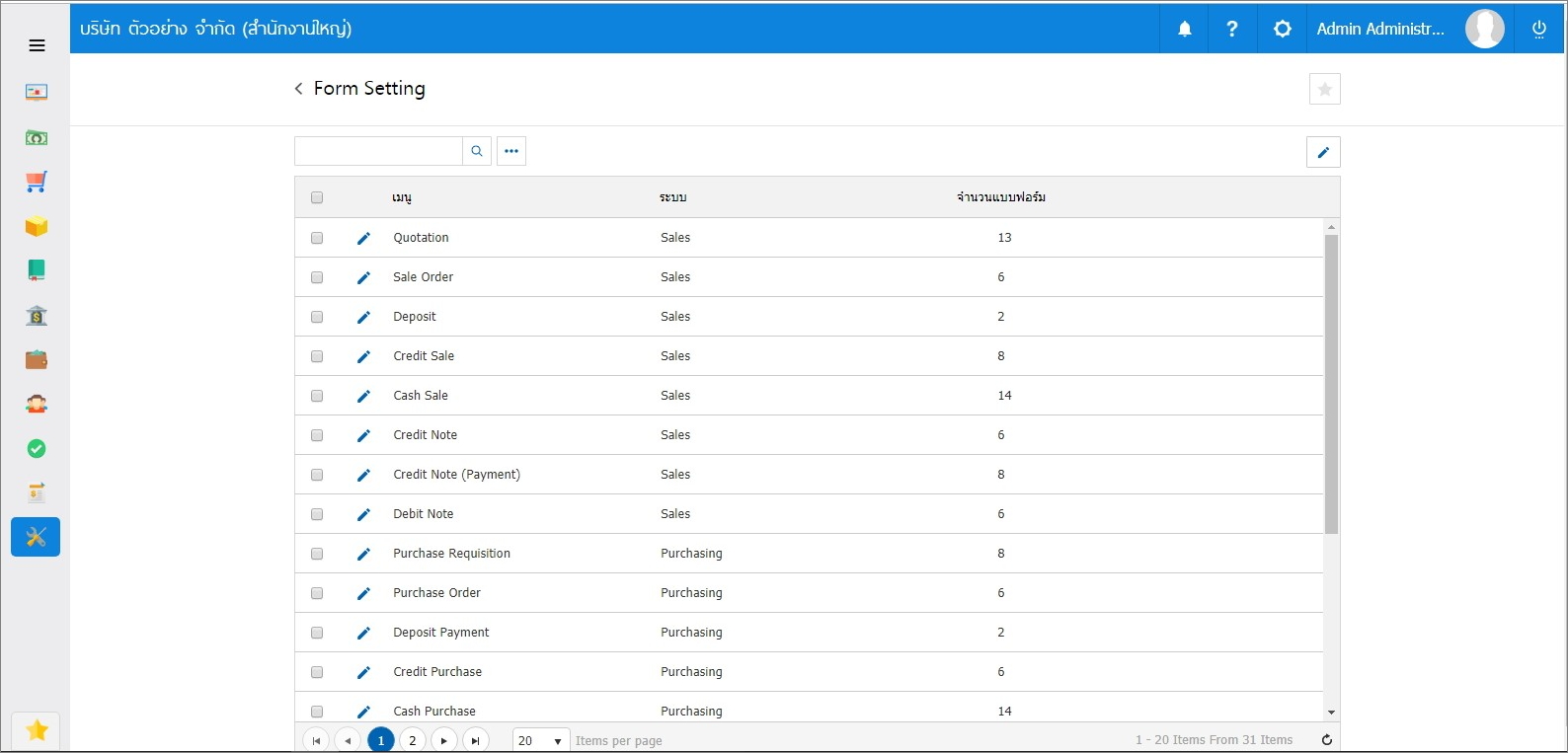Open the tools setting module icon
Image resolution: width=1568 pixels, height=753 pixels.
click(36, 537)
